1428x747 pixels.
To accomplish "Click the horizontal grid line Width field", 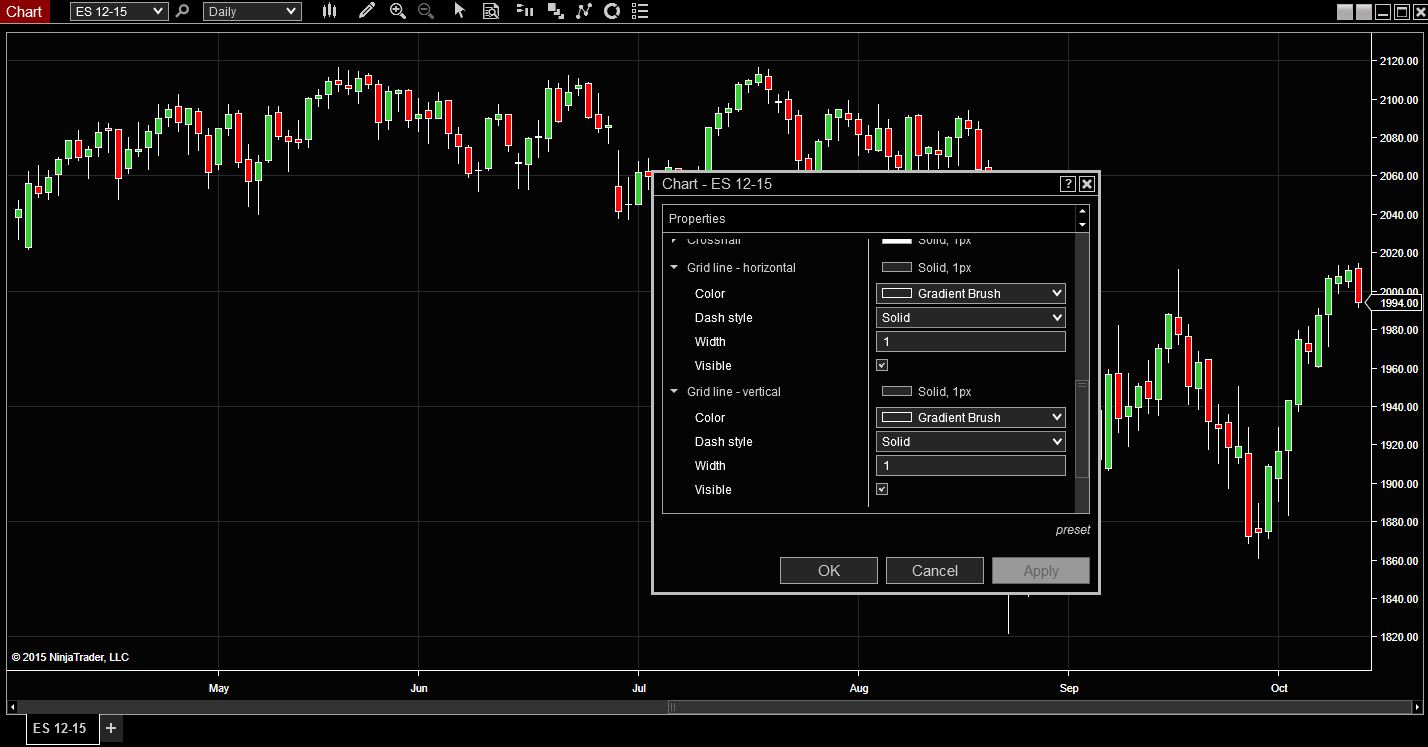I will point(970,341).
